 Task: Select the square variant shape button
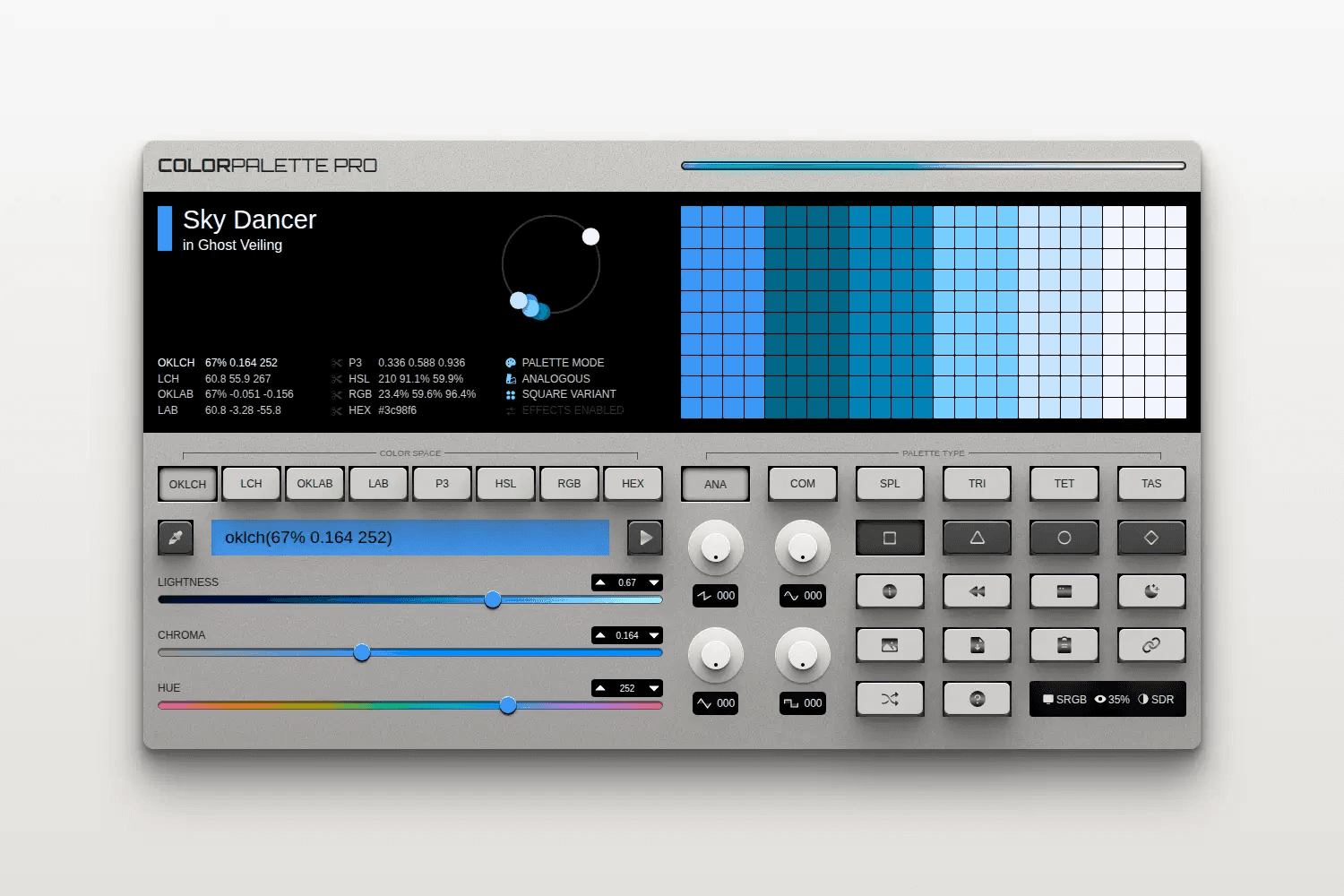[x=890, y=538]
